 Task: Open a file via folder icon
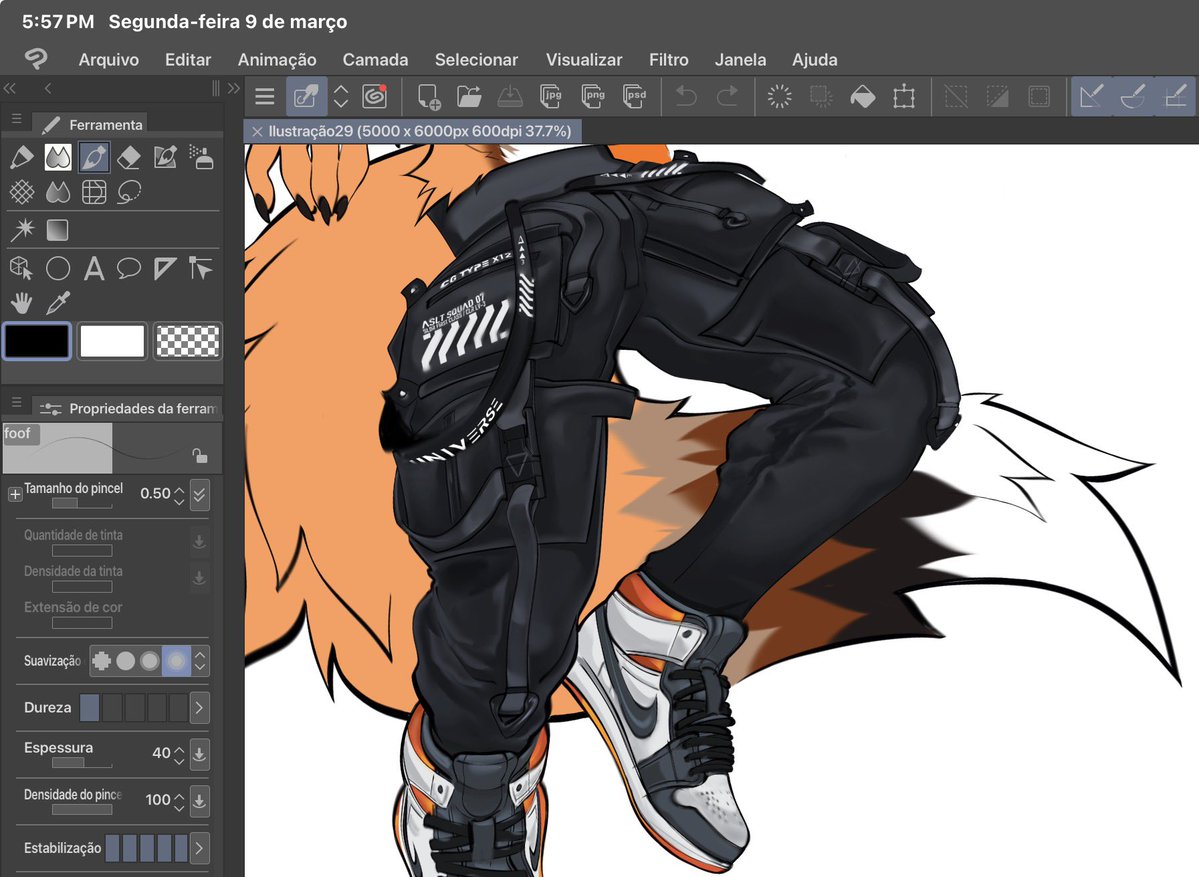tap(469, 96)
